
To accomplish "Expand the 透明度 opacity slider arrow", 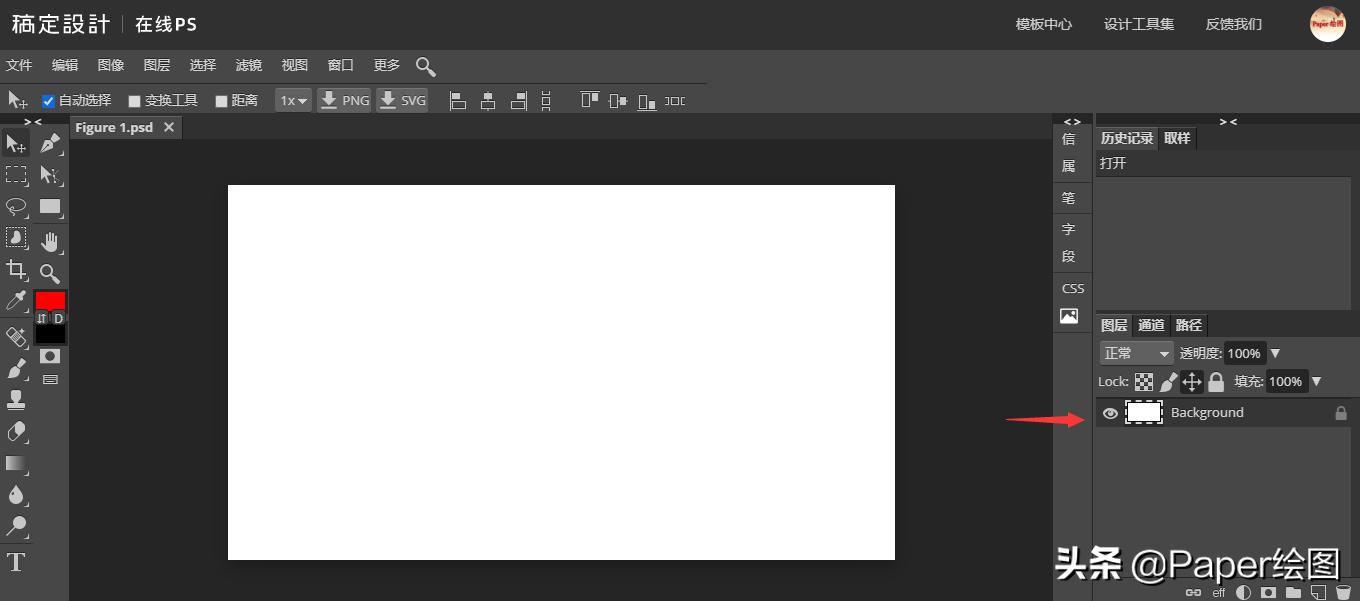I will coord(1275,353).
